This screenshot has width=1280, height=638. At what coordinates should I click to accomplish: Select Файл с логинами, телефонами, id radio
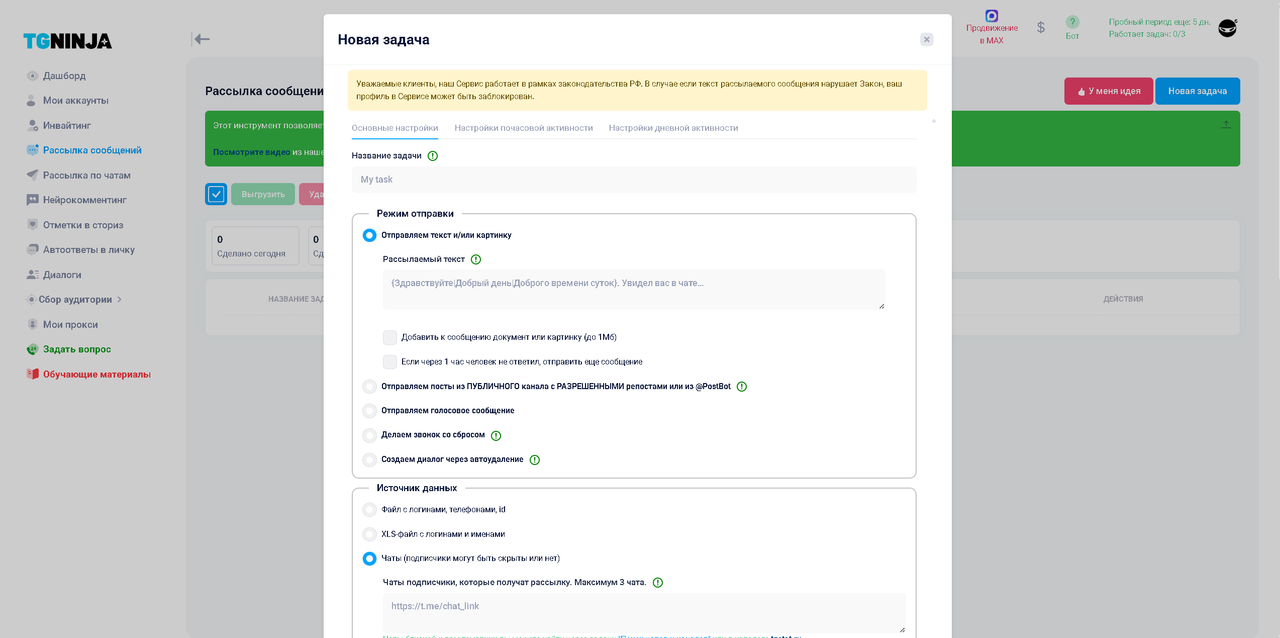[x=369, y=509]
